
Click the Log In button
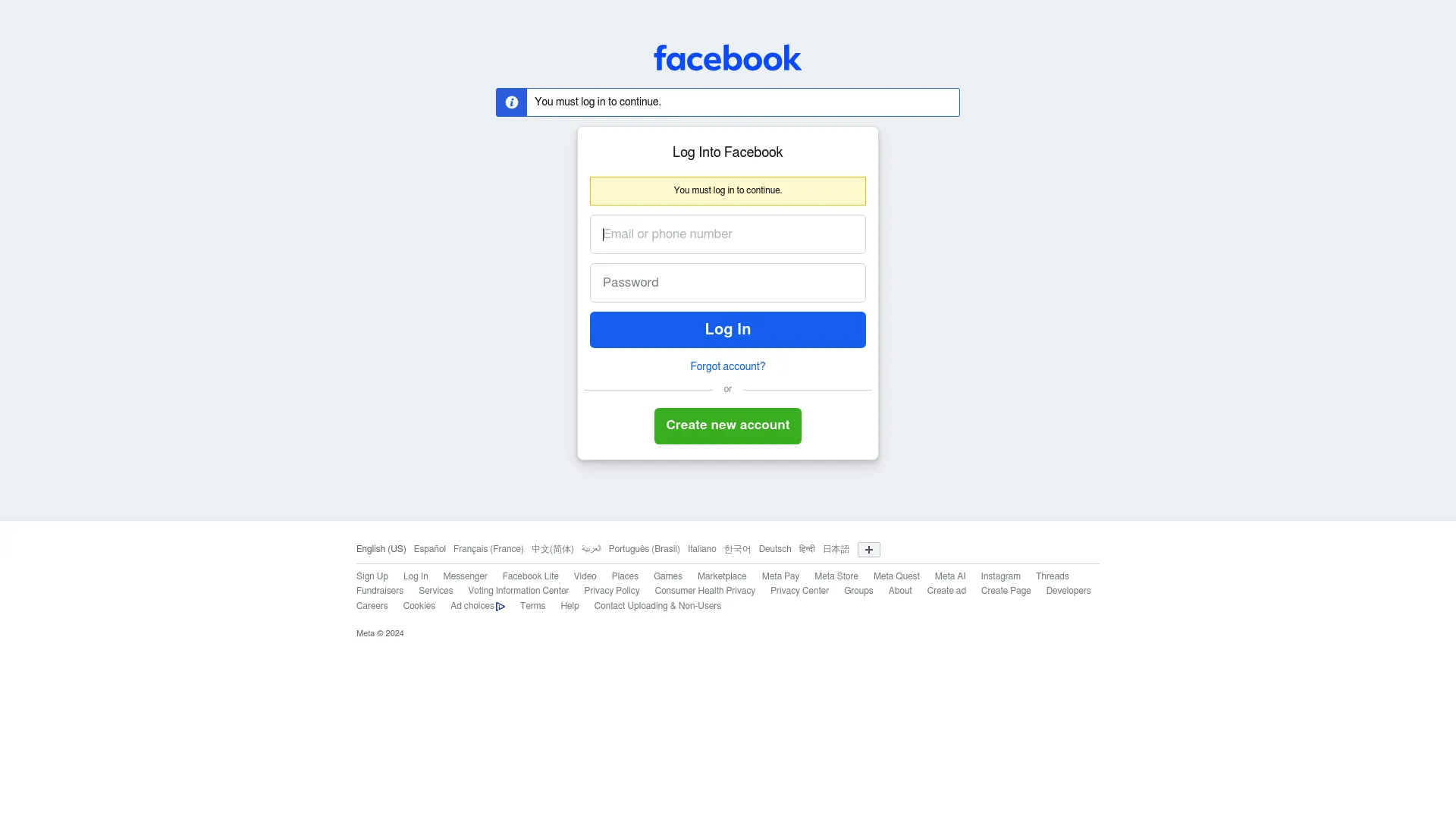pyautogui.click(x=728, y=329)
